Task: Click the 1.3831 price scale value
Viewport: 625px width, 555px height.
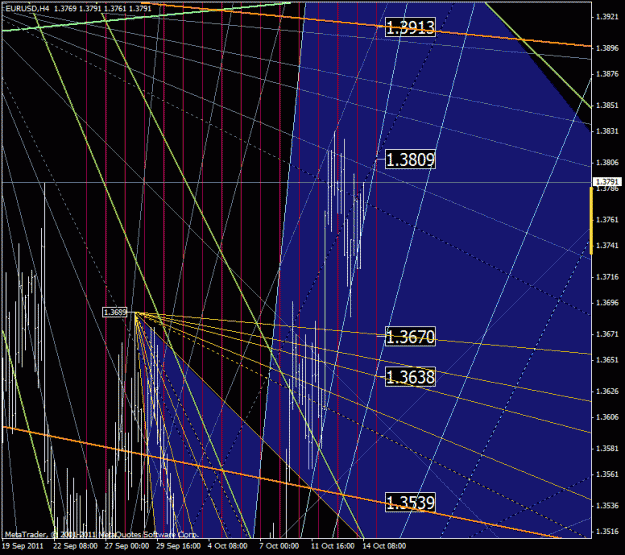Action: [607, 131]
